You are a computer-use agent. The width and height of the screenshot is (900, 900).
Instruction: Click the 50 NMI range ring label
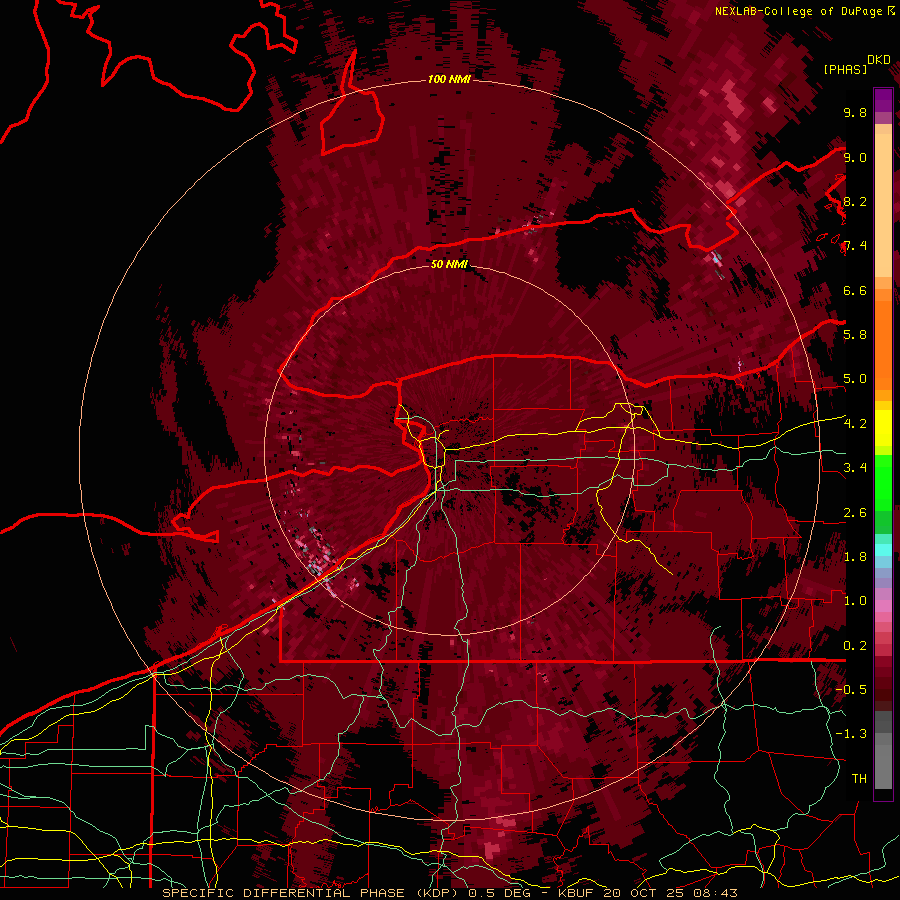coord(449,265)
